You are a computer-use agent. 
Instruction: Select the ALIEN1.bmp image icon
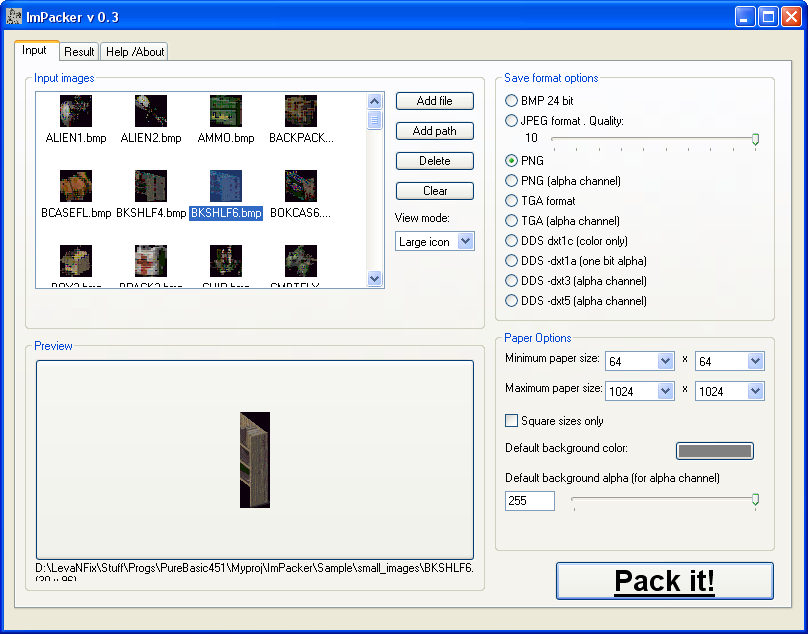tap(76, 111)
